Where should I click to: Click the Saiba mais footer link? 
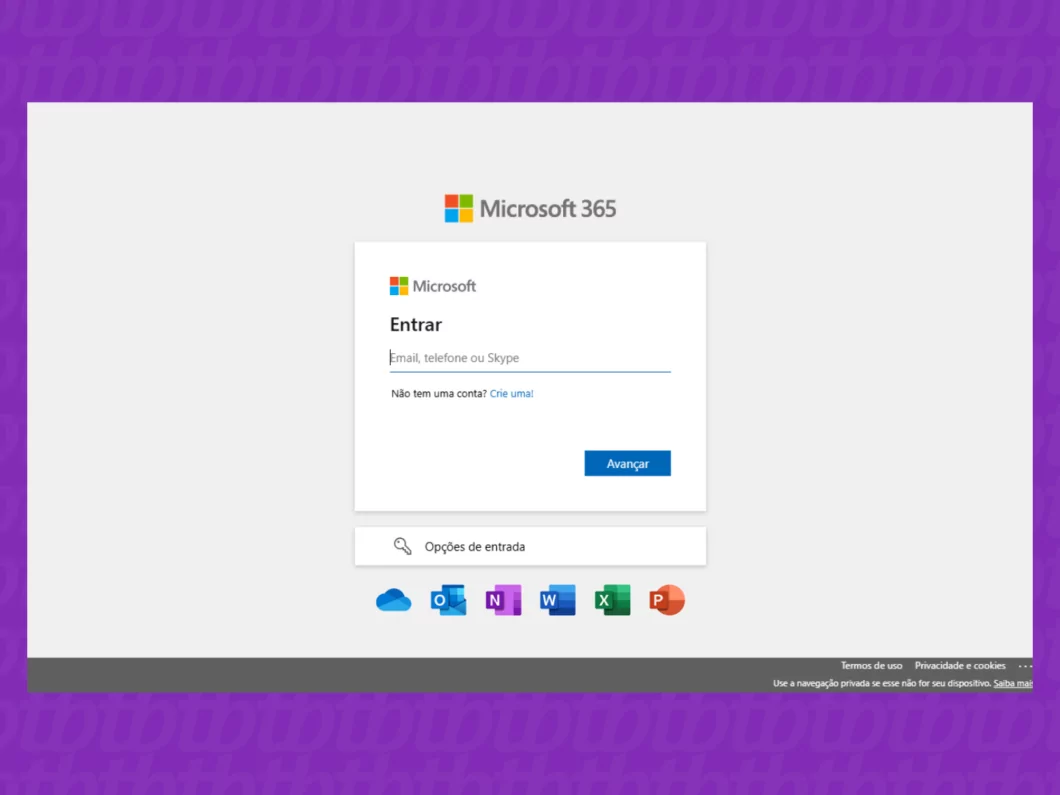coord(1013,683)
